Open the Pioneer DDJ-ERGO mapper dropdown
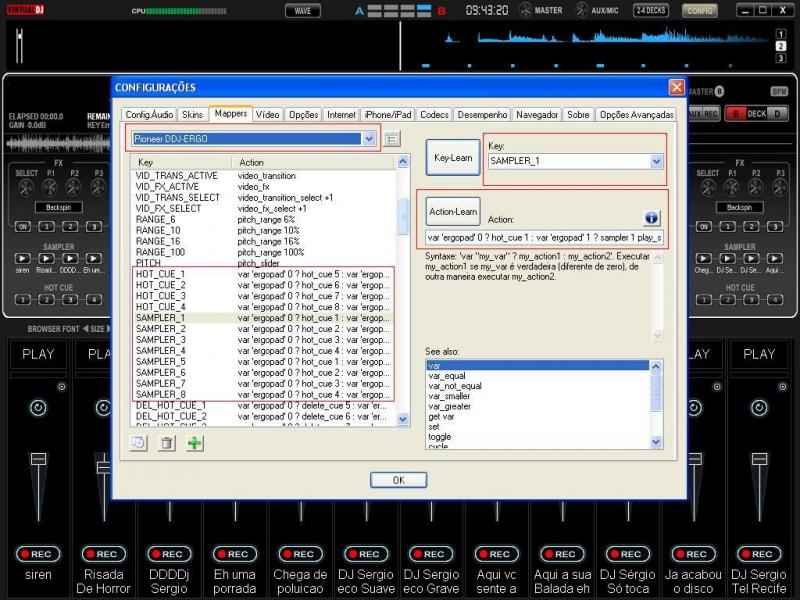 (369, 139)
